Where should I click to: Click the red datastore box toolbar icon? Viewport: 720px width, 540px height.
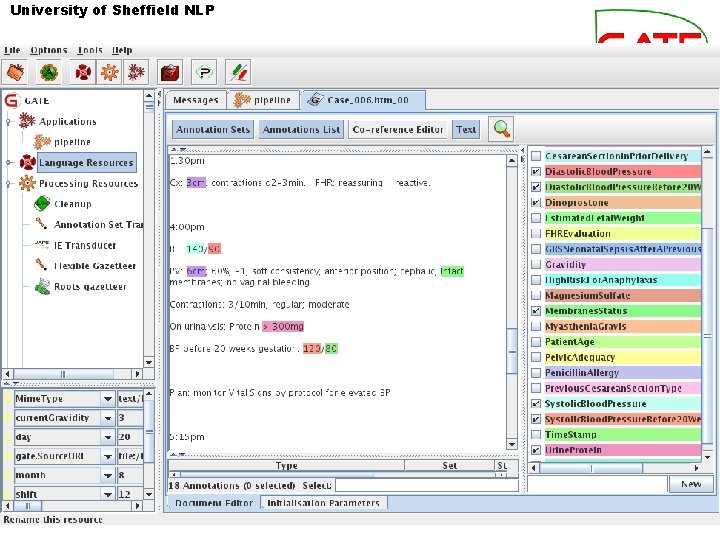(170, 72)
